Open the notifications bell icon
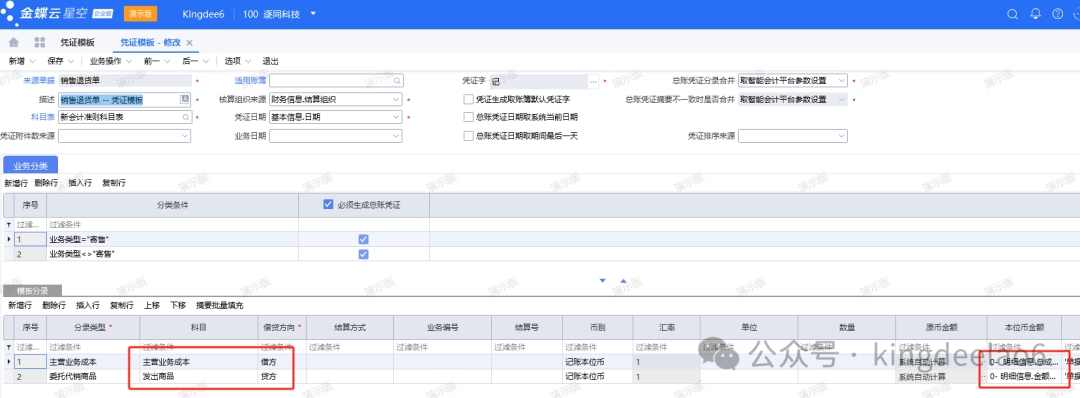Screen dimensions: 1080x398 (x=1035, y=14)
